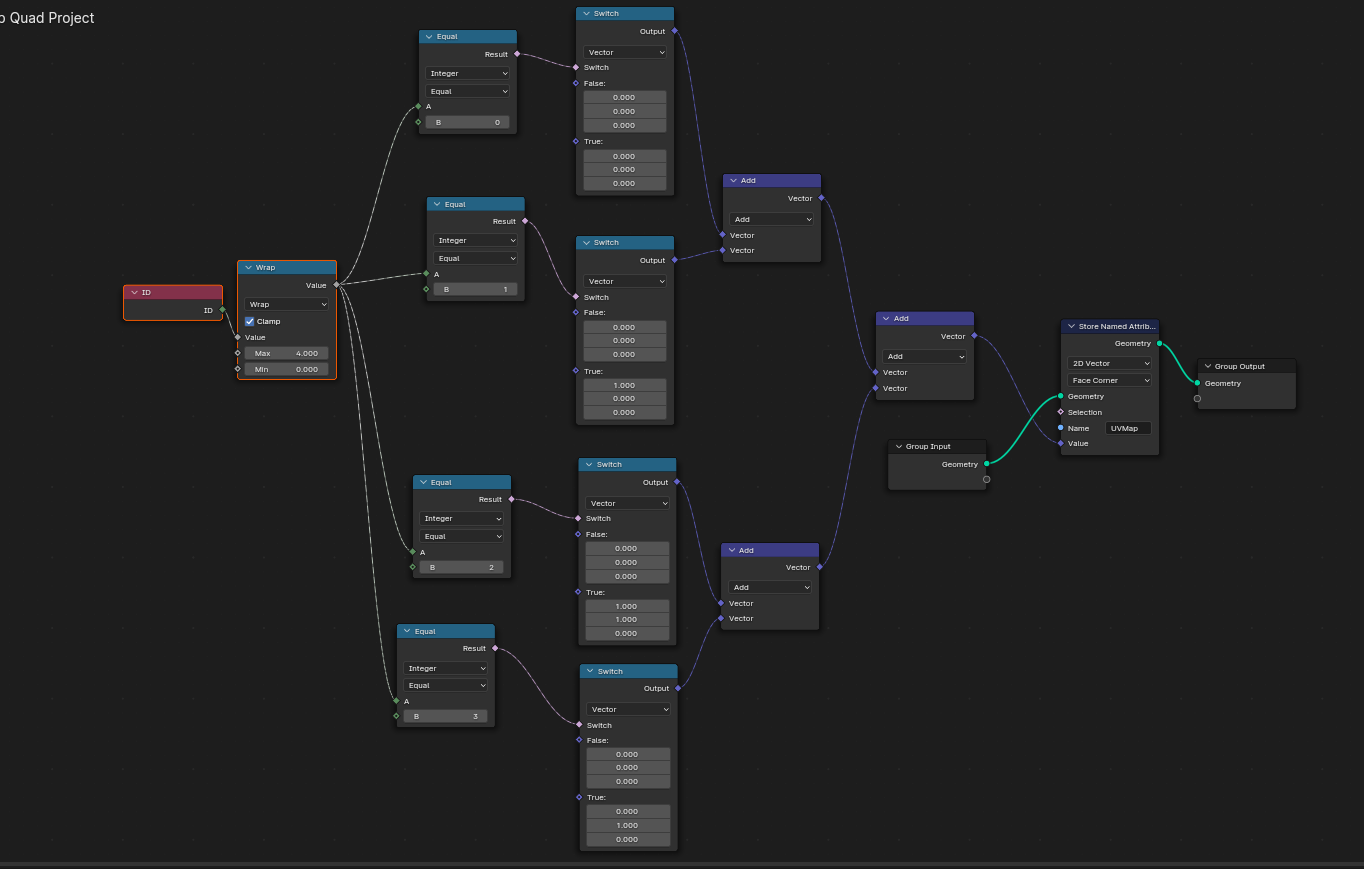
Task: Click the B field showing 3
Action: pyautogui.click(x=446, y=716)
